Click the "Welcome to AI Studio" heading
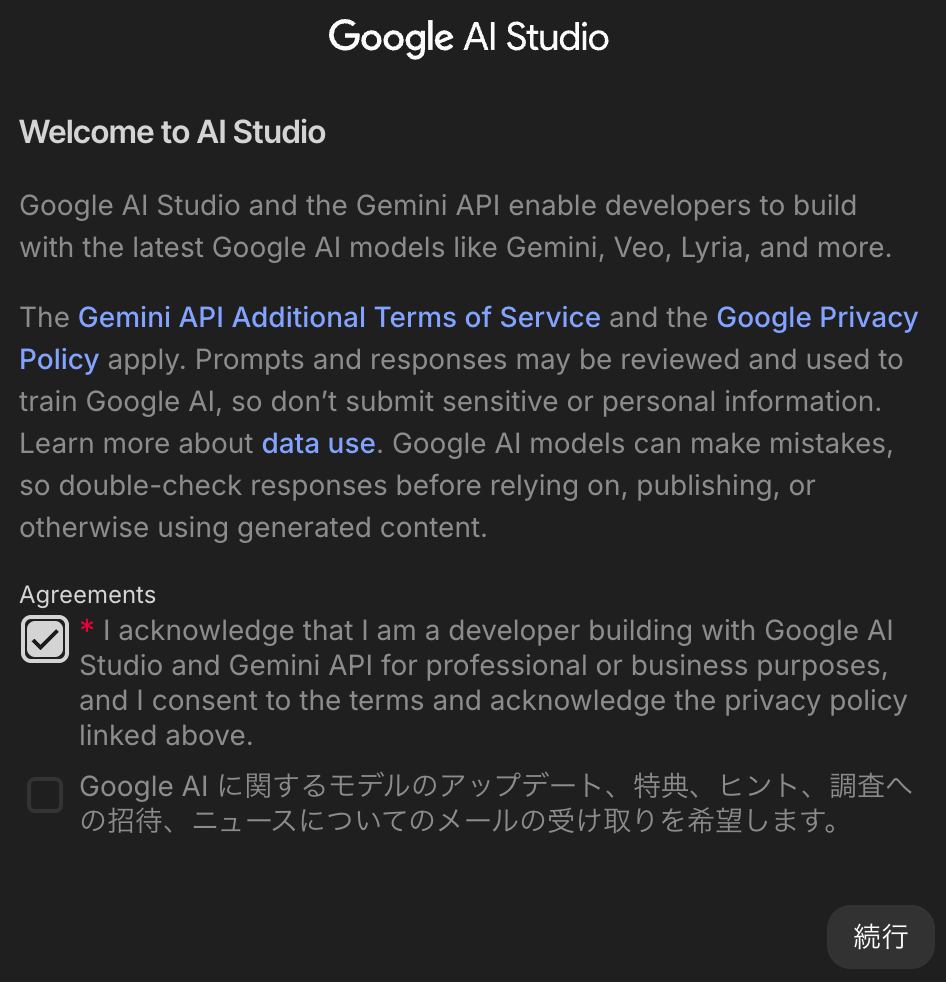Image resolution: width=946 pixels, height=982 pixels. (172, 132)
